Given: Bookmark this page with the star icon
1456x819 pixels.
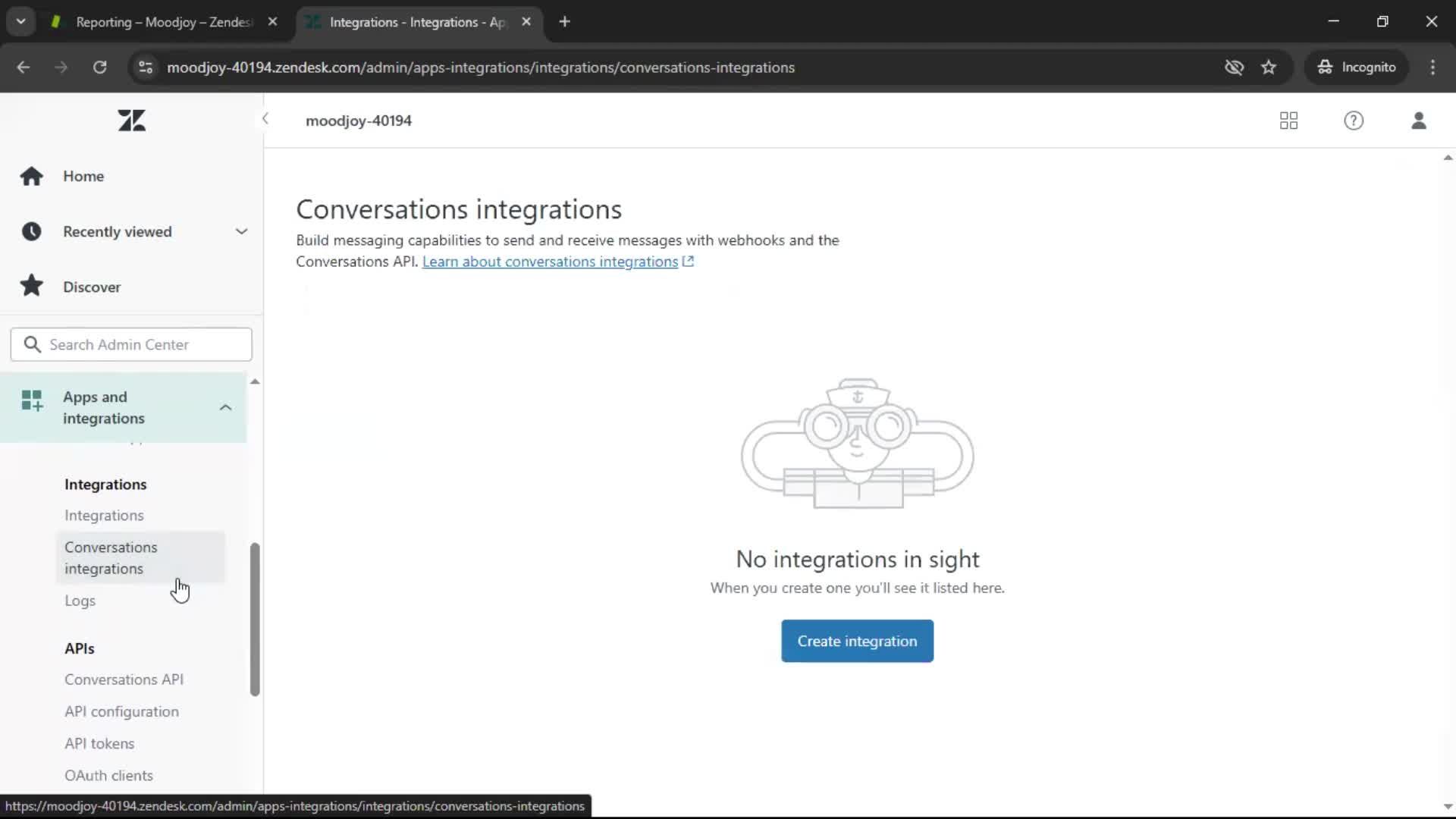Looking at the screenshot, I should pyautogui.click(x=1269, y=67).
